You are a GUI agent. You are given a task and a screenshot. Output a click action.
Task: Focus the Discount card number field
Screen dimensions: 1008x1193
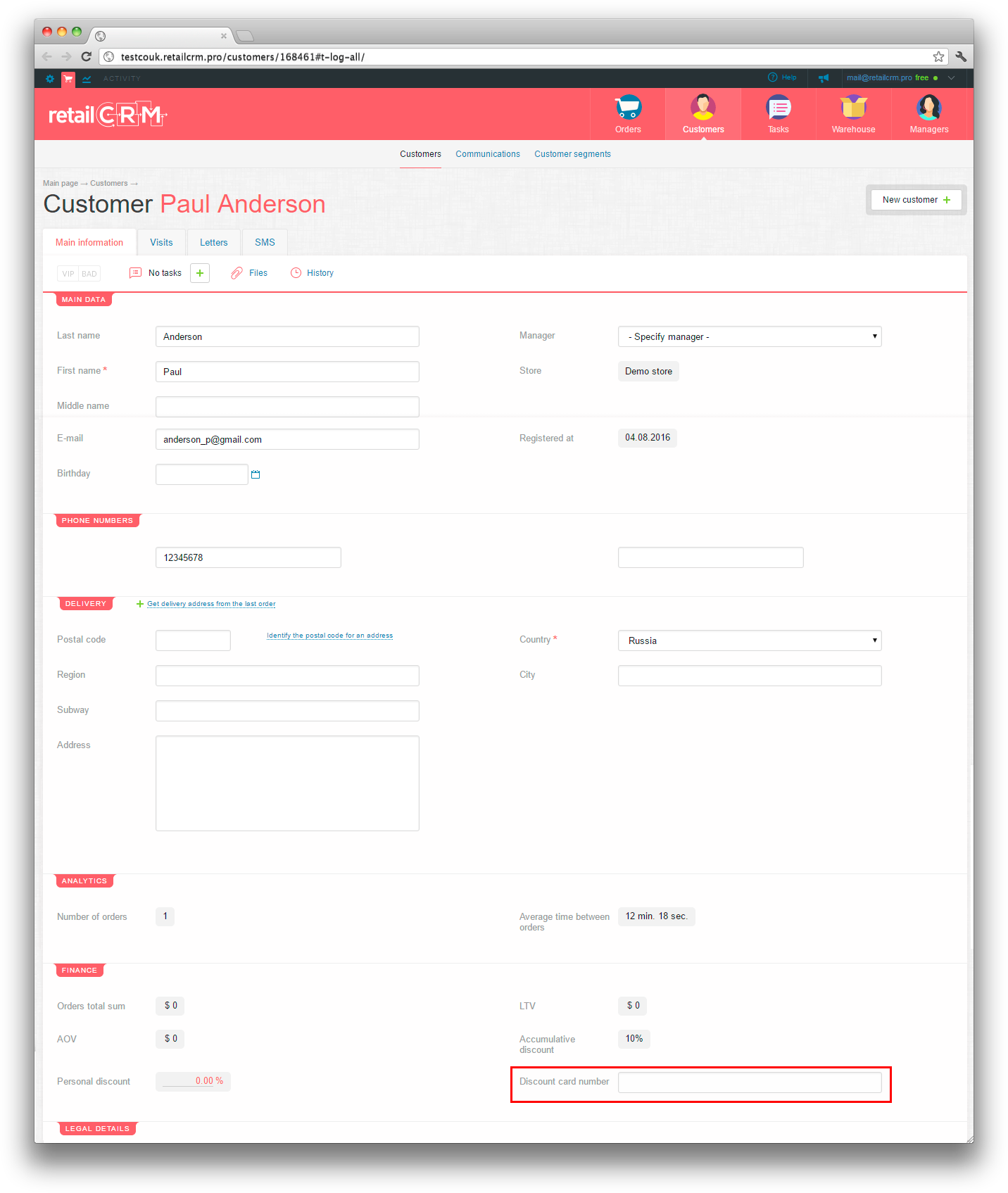pyautogui.click(x=750, y=1082)
